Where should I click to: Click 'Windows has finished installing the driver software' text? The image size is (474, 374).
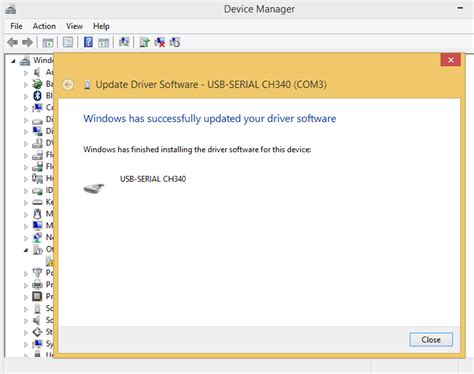pos(197,150)
